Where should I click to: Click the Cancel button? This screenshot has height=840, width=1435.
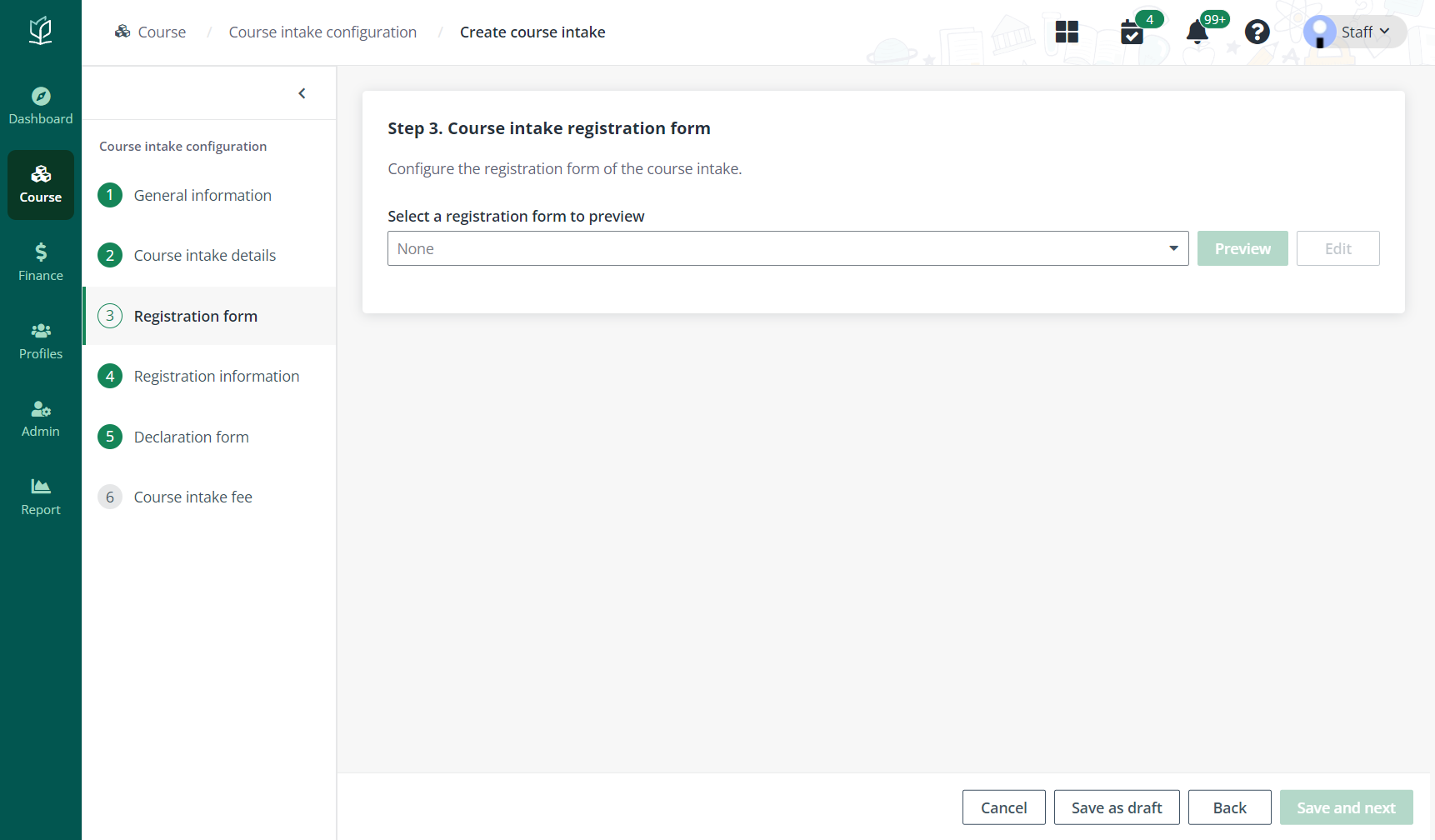1003,807
